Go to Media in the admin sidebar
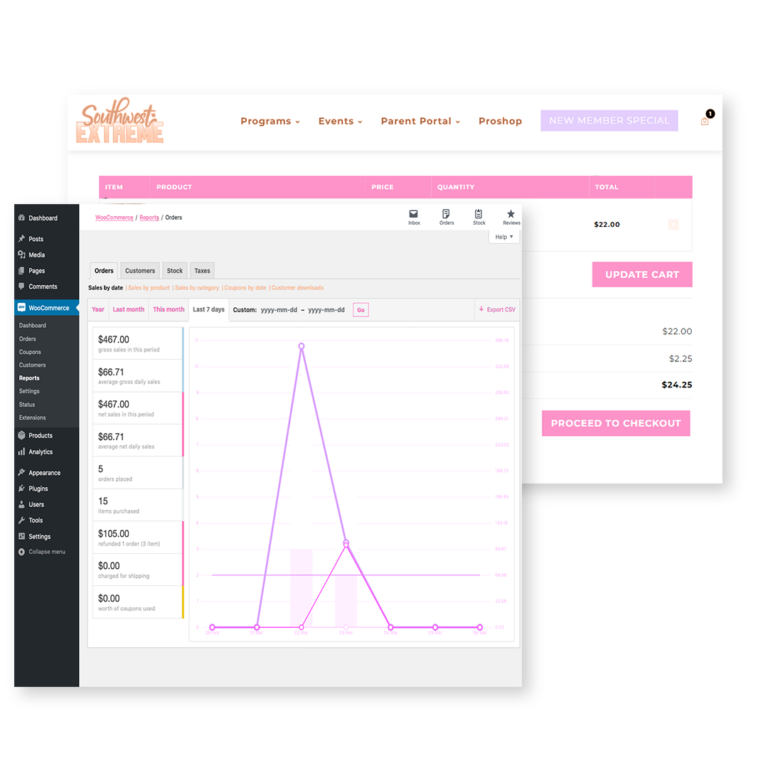The image size is (768, 768). pos(36,255)
